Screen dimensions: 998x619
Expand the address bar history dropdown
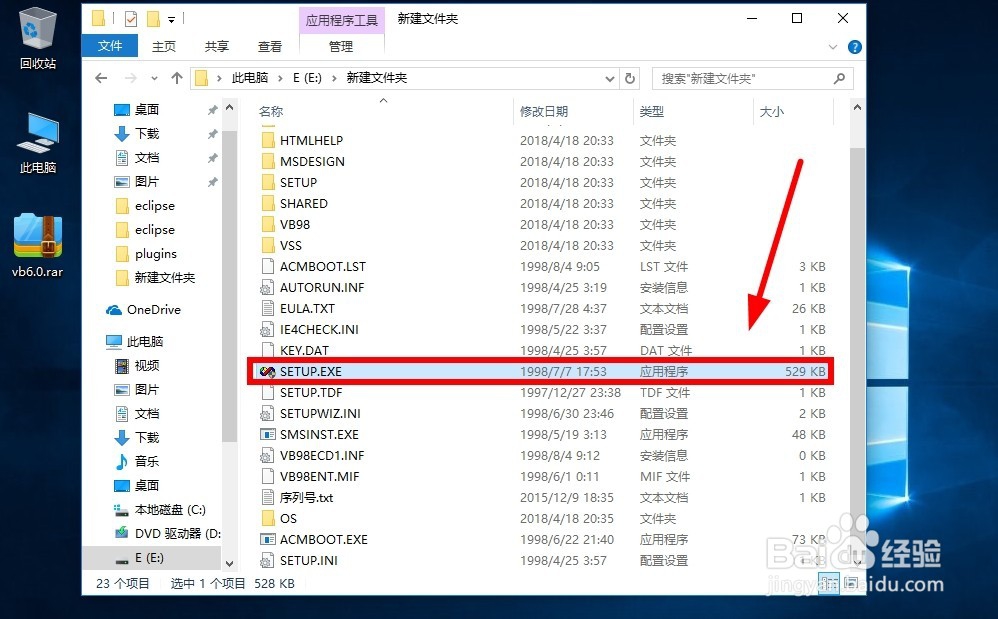pyautogui.click(x=610, y=78)
